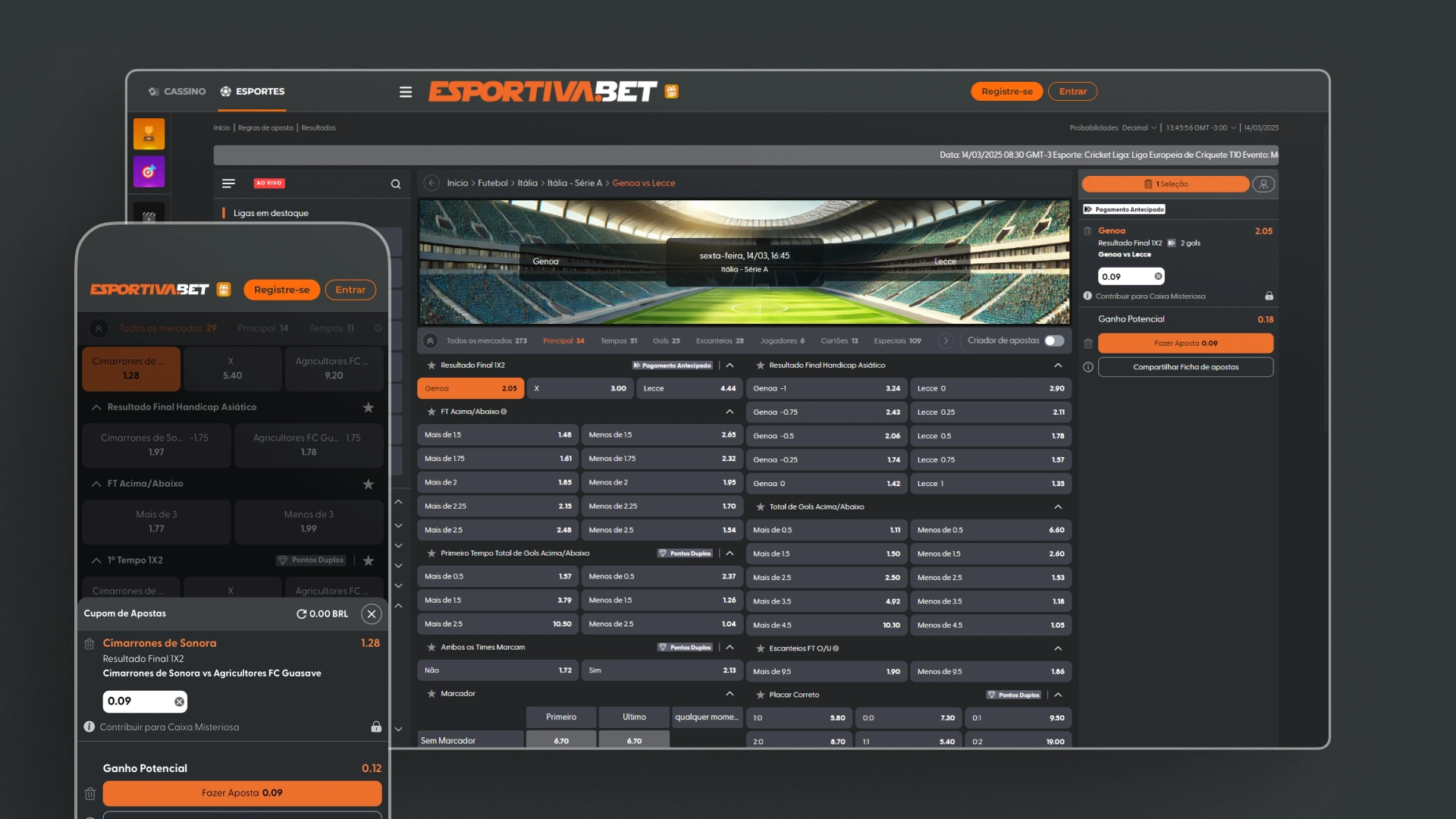This screenshot has width=1456, height=819.
Task: Collapse the mobile 1º Tempo 1X2 section
Action: (x=96, y=560)
